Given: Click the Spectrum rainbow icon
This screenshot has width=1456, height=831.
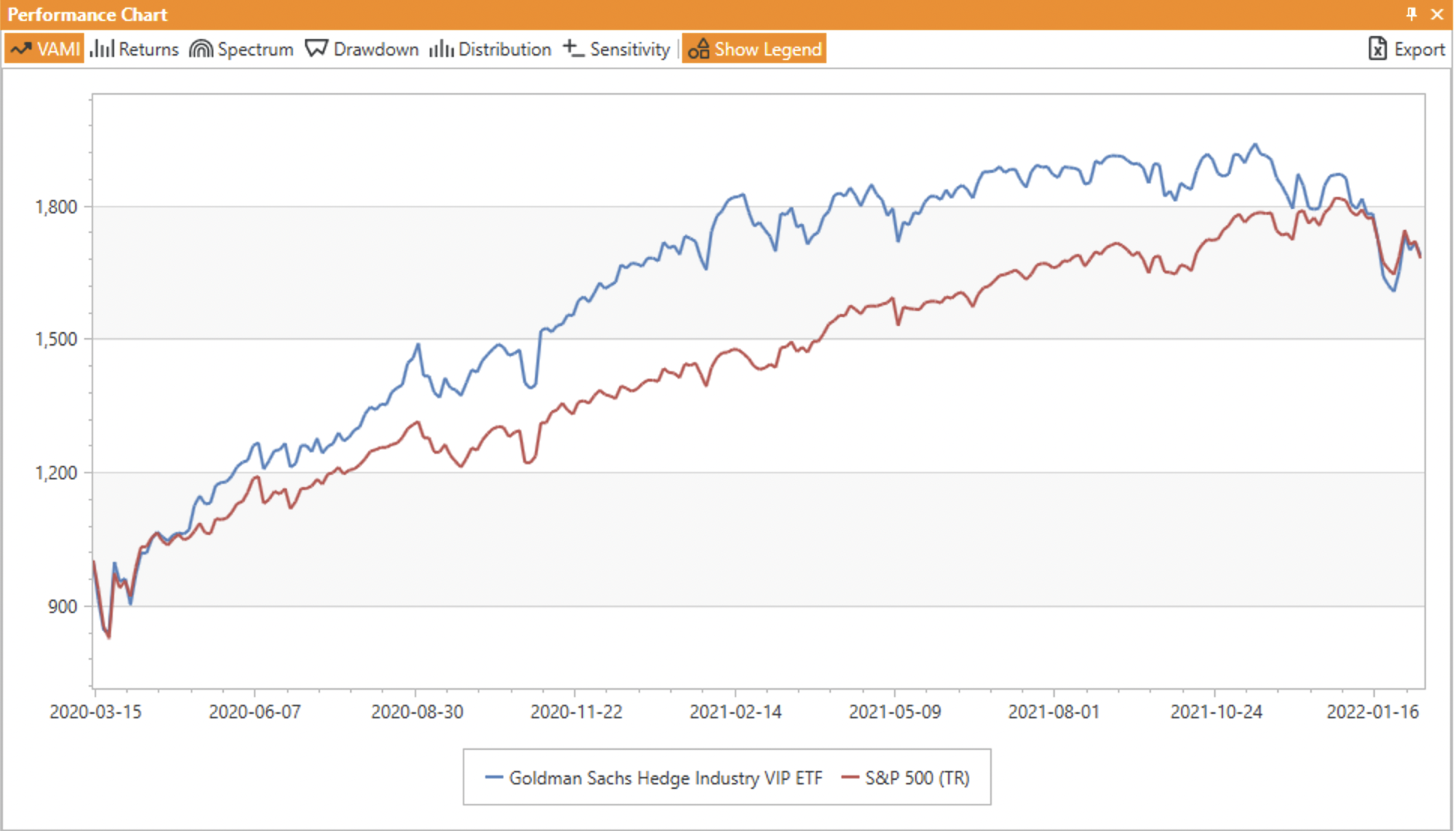Looking at the screenshot, I should tap(201, 49).
